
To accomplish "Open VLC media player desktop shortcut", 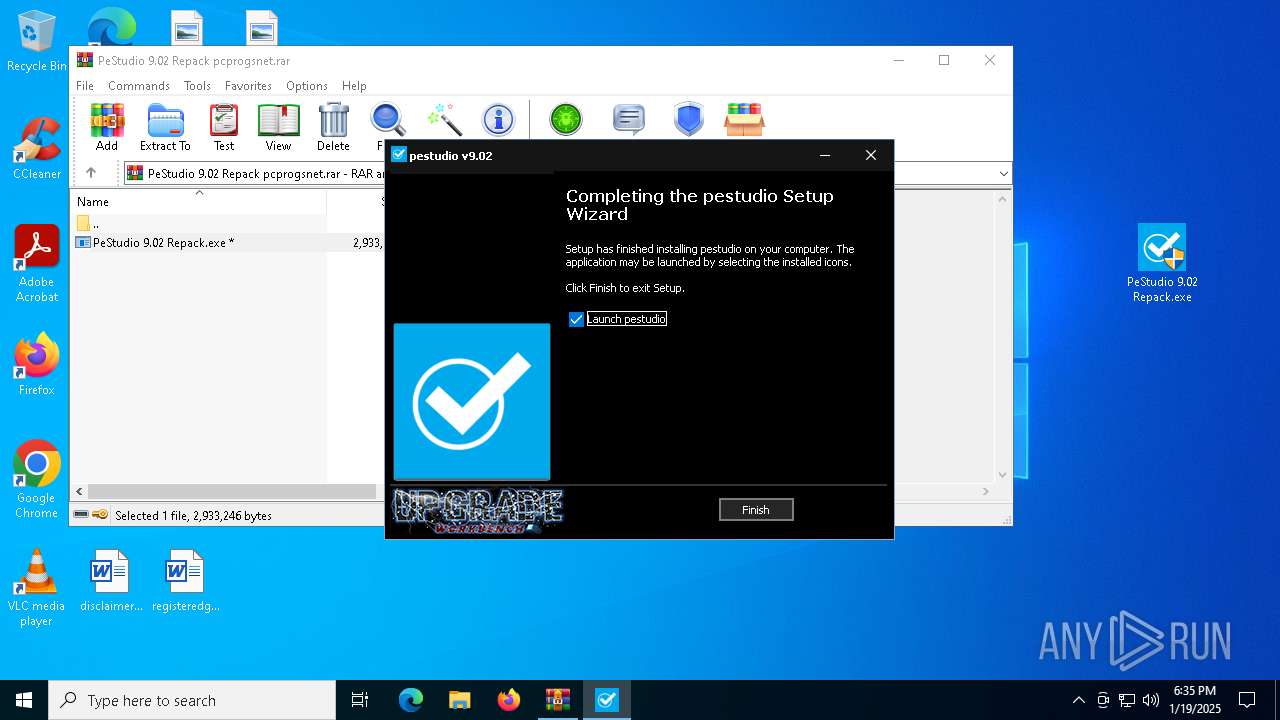I will 37,588.
